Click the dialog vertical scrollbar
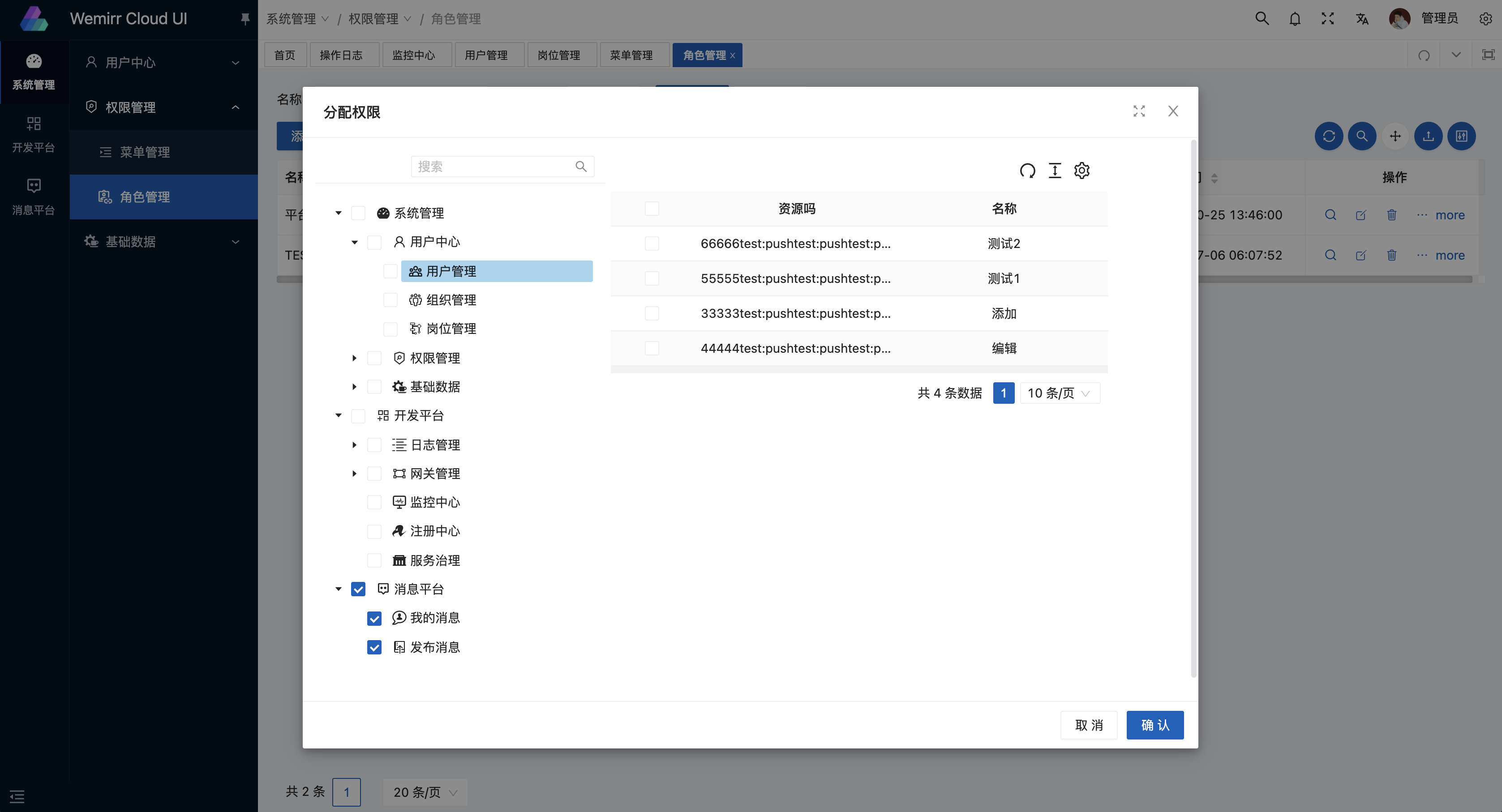Image resolution: width=1502 pixels, height=812 pixels. (x=1193, y=408)
